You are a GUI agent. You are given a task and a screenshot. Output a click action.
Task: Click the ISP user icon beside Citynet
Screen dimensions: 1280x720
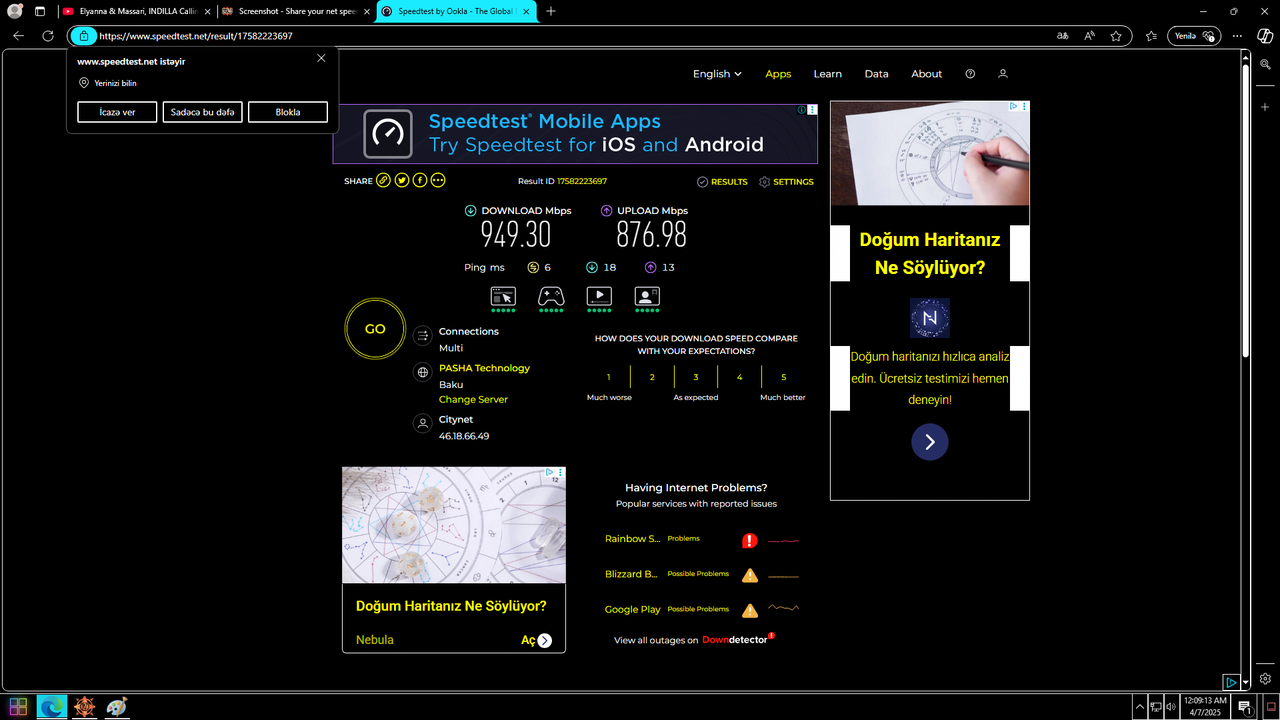pos(422,424)
